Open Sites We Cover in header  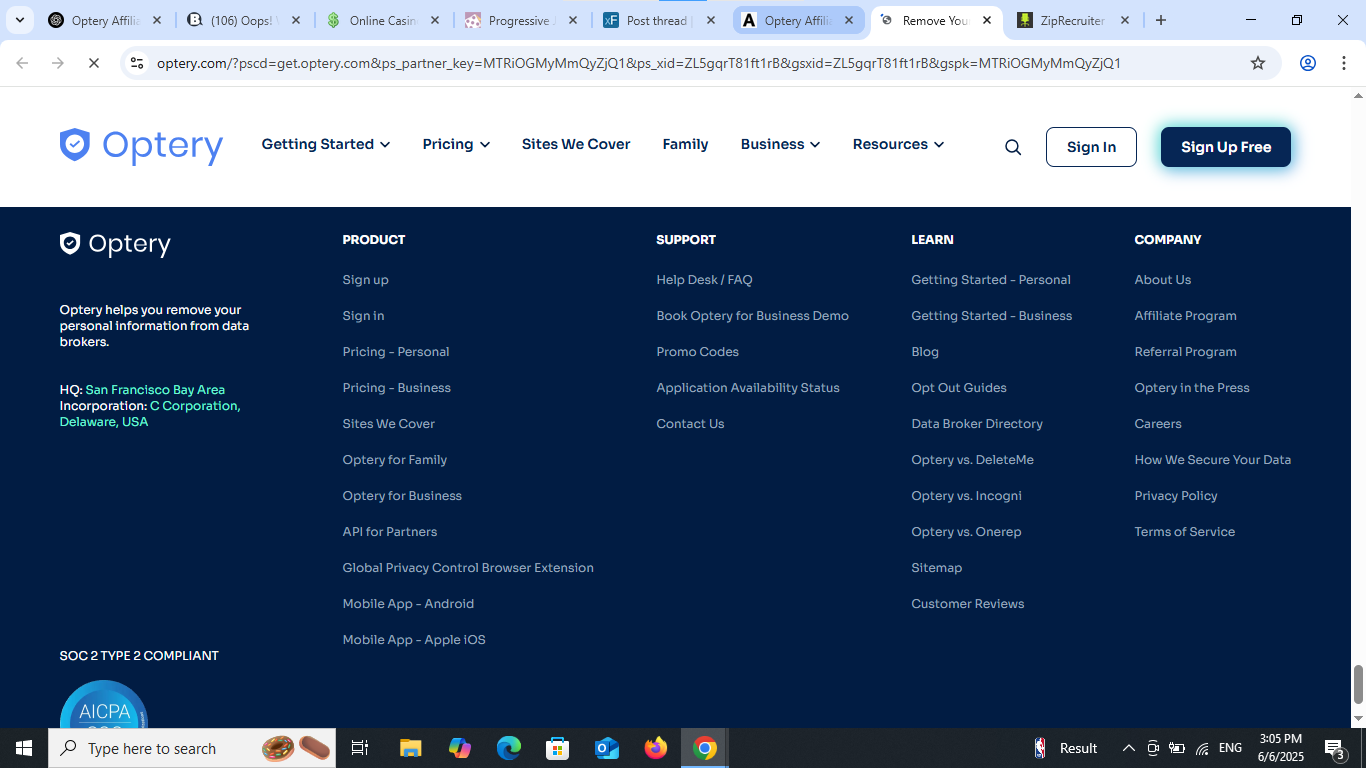click(x=576, y=144)
